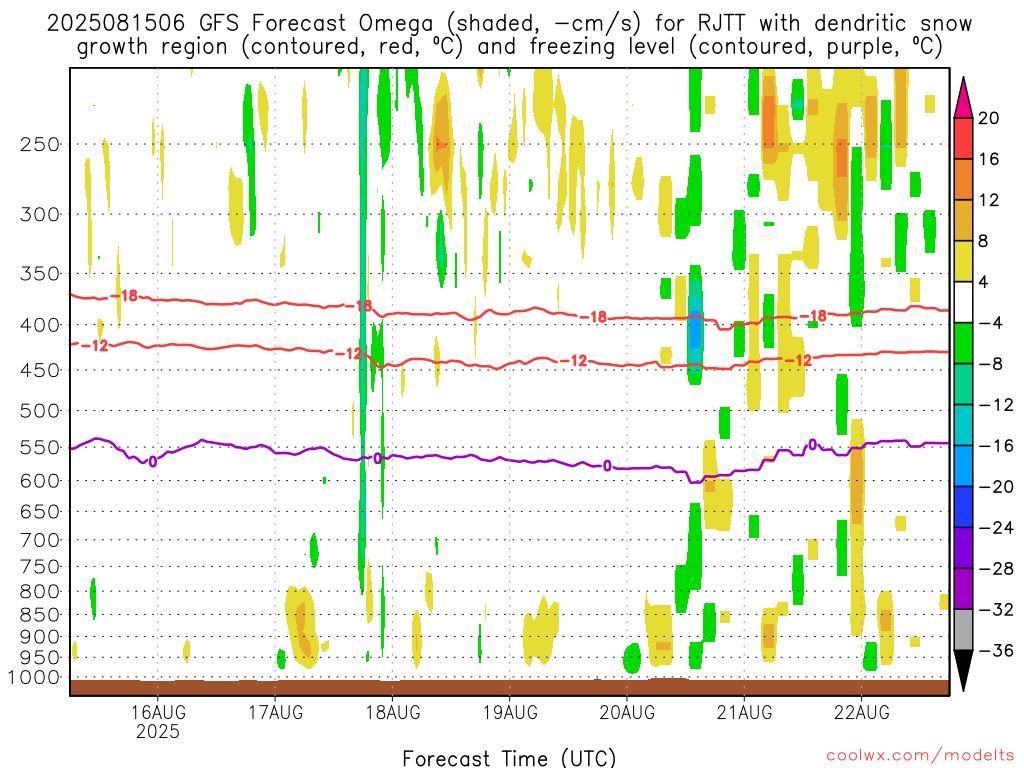Click the title line mentioning freezing level
Image resolution: width=1024 pixels, height=768 pixels.
(510, 47)
